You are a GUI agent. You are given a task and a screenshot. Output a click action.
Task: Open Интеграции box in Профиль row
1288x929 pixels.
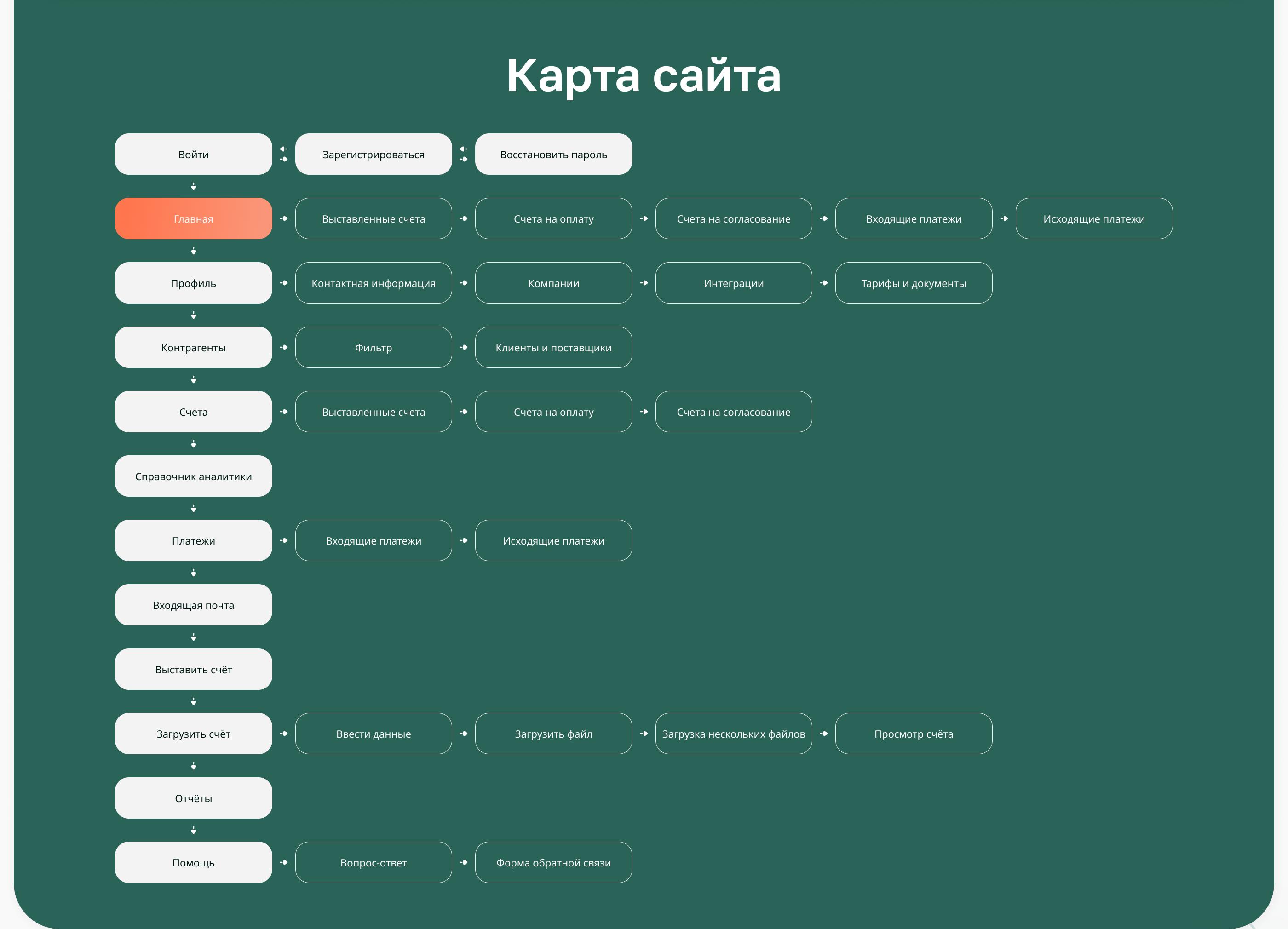click(x=733, y=283)
